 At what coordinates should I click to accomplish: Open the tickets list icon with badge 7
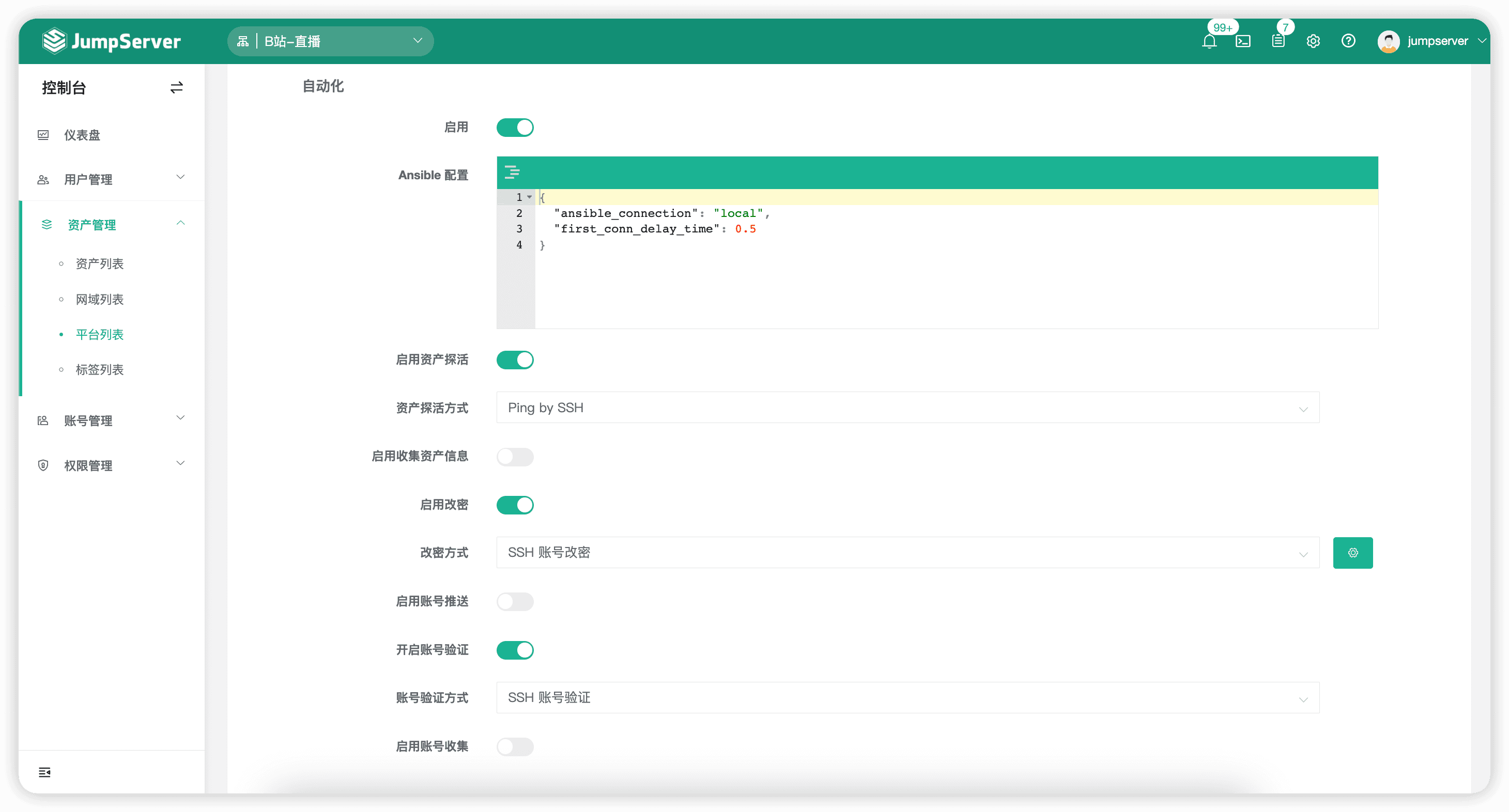(x=1278, y=41)
